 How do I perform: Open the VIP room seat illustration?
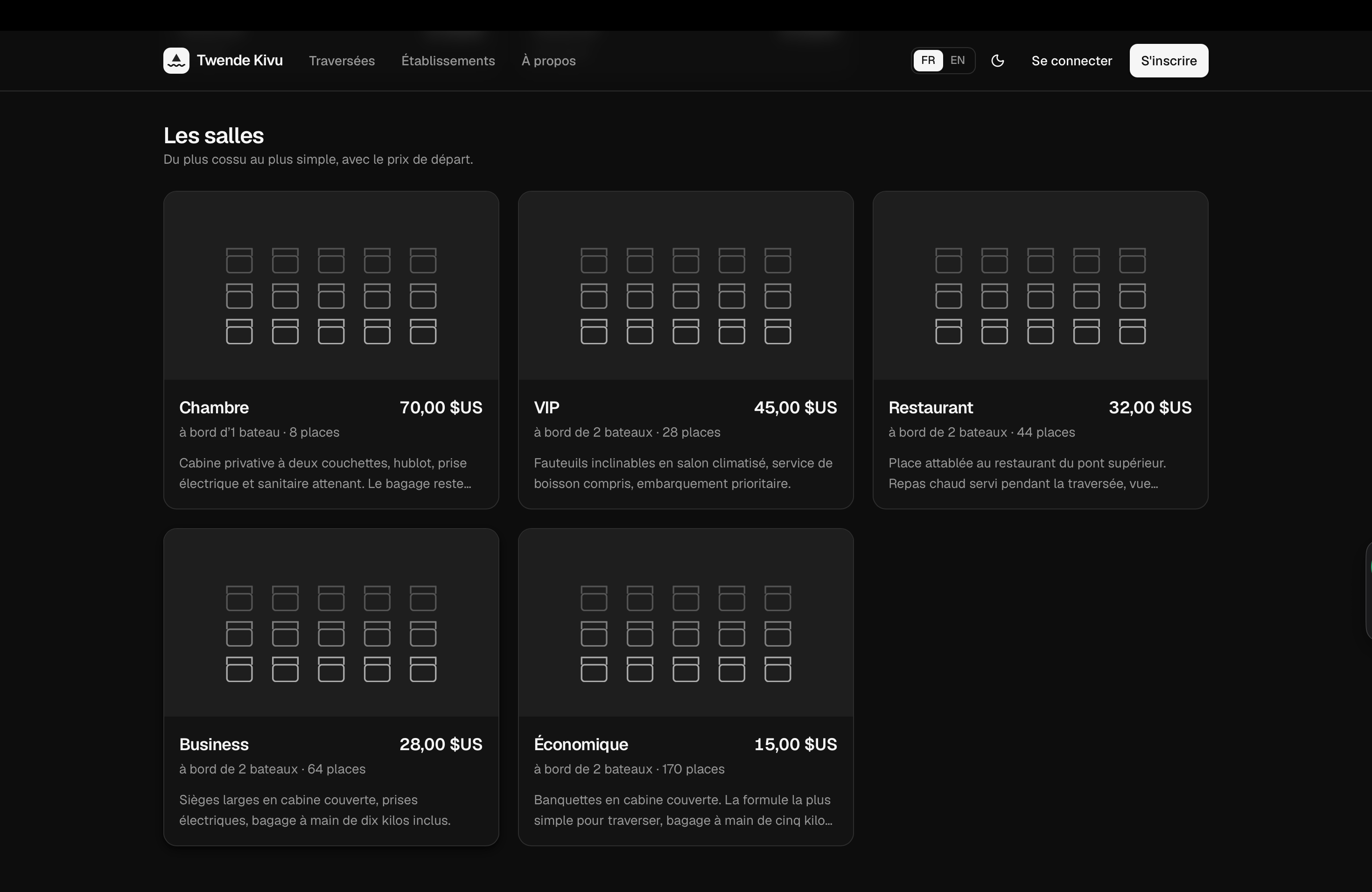[686, 285]
